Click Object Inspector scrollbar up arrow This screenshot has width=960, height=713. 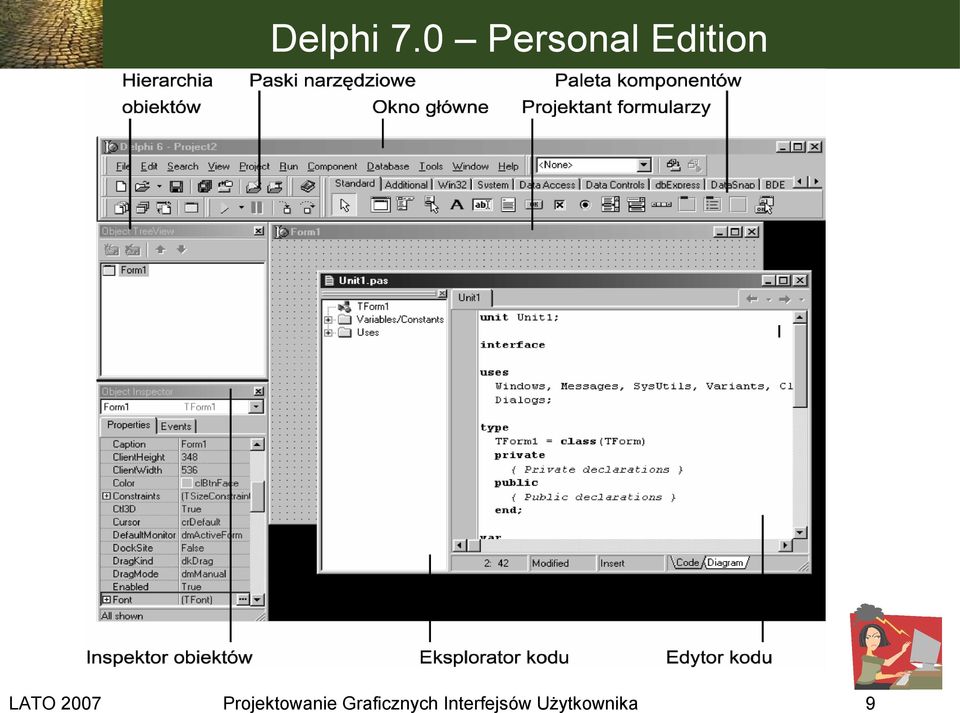[257, 444]
